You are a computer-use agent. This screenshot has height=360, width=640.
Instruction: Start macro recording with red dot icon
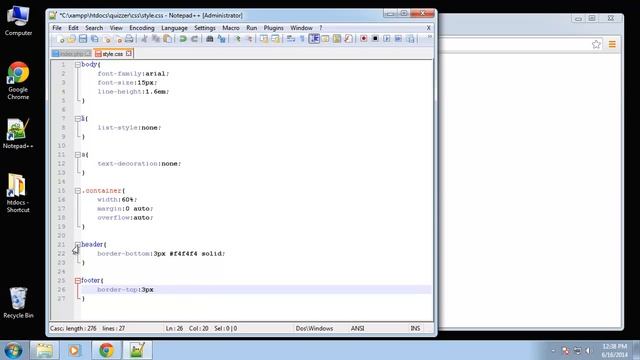pos(363,39)
